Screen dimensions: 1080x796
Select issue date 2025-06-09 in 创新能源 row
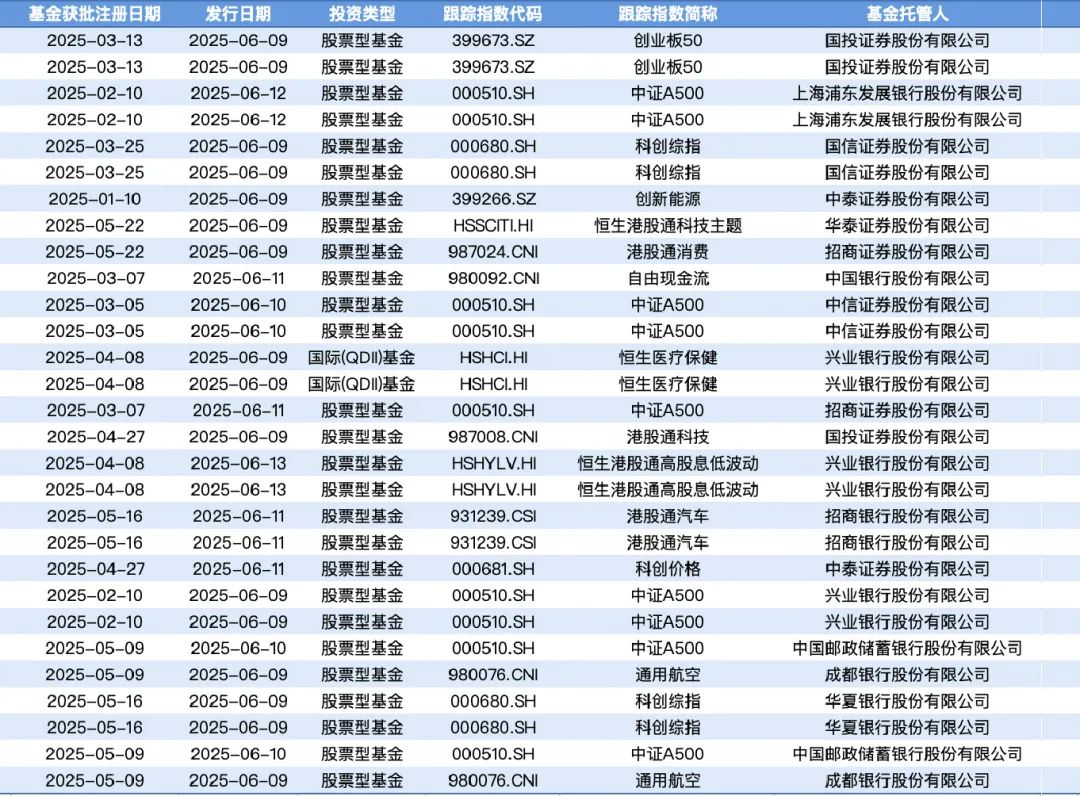pyautogui.click(x=238, y=199)
